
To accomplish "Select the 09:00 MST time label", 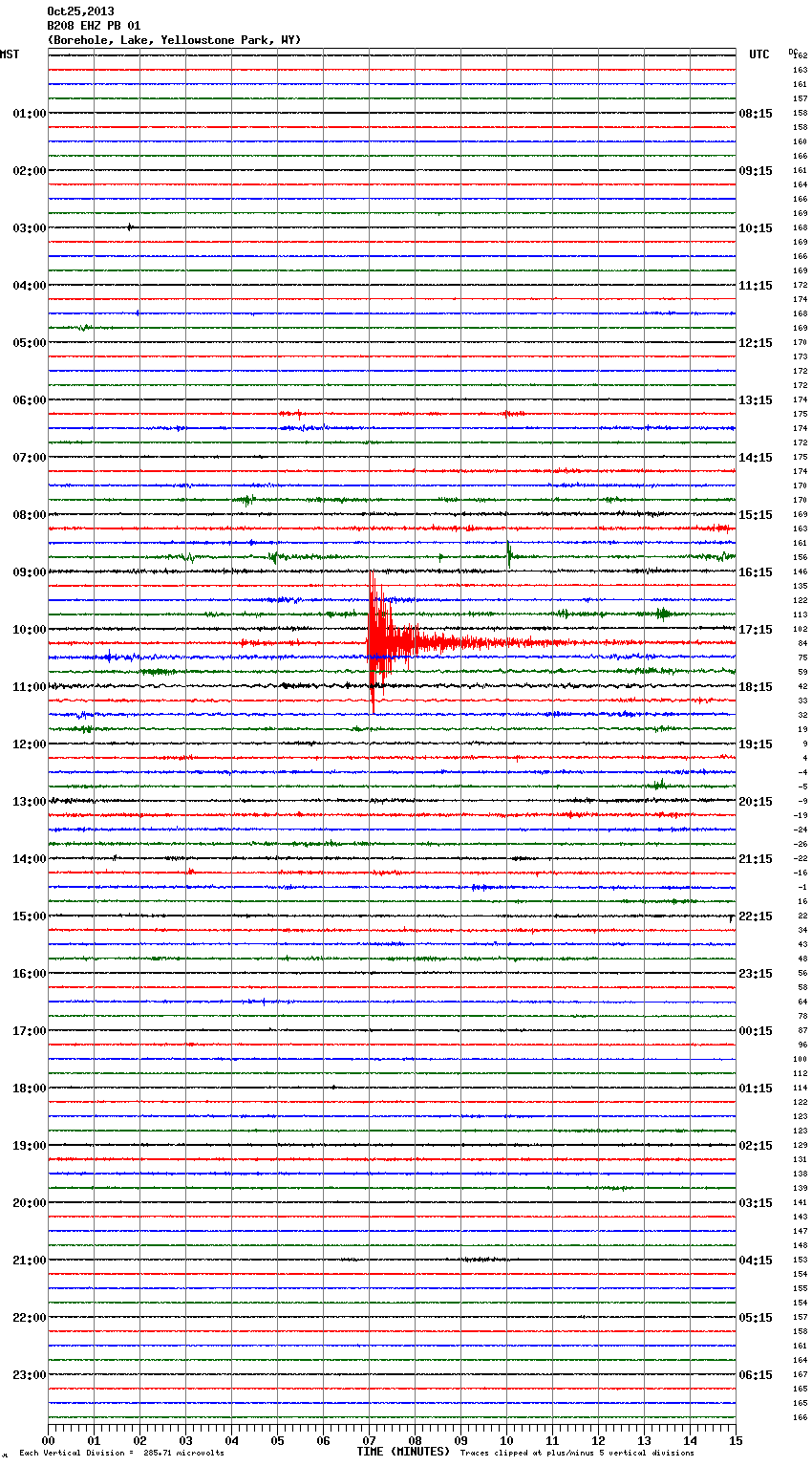I will [30, 572].
